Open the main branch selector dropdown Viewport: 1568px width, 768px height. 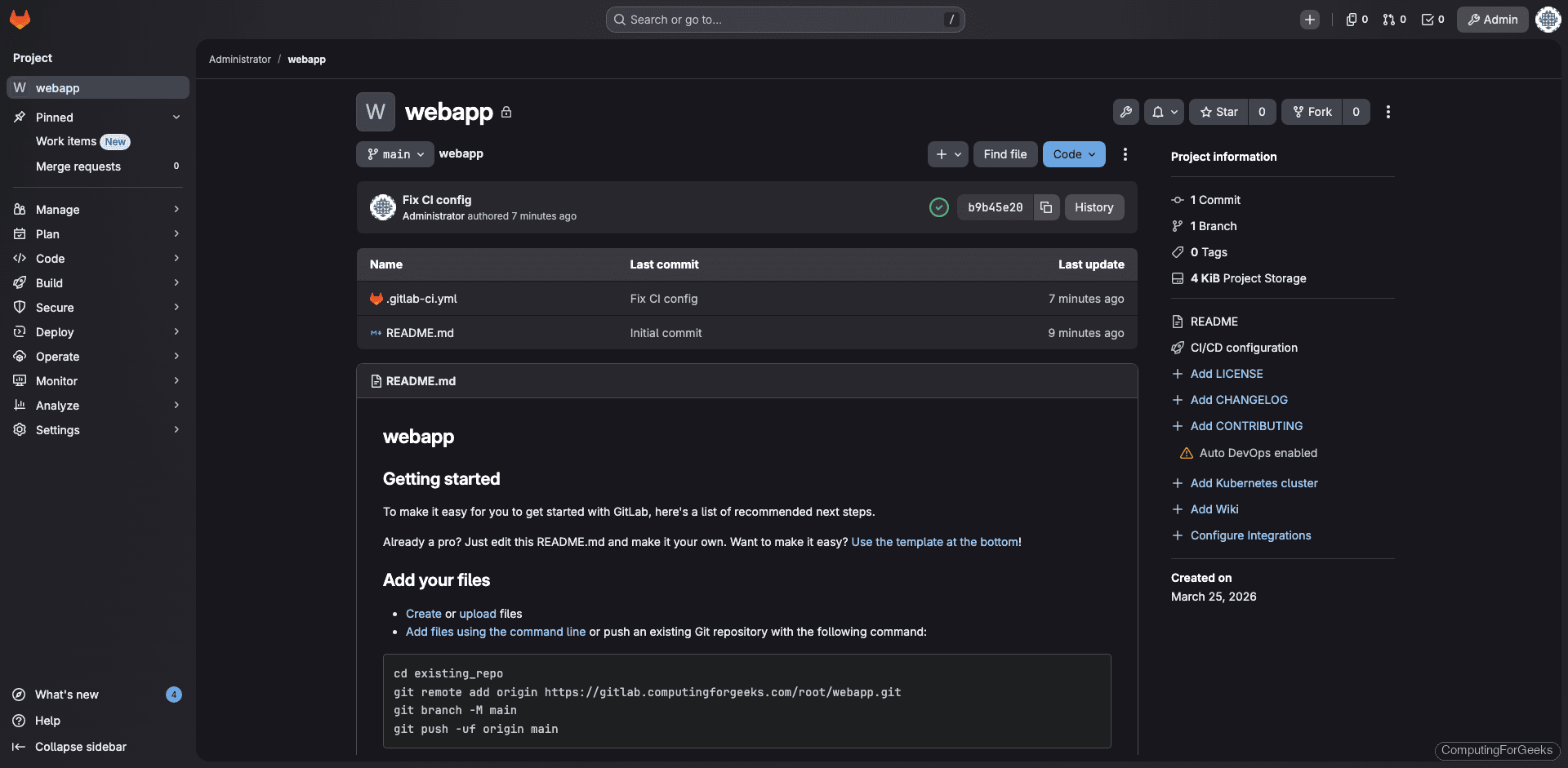point(394,153)
